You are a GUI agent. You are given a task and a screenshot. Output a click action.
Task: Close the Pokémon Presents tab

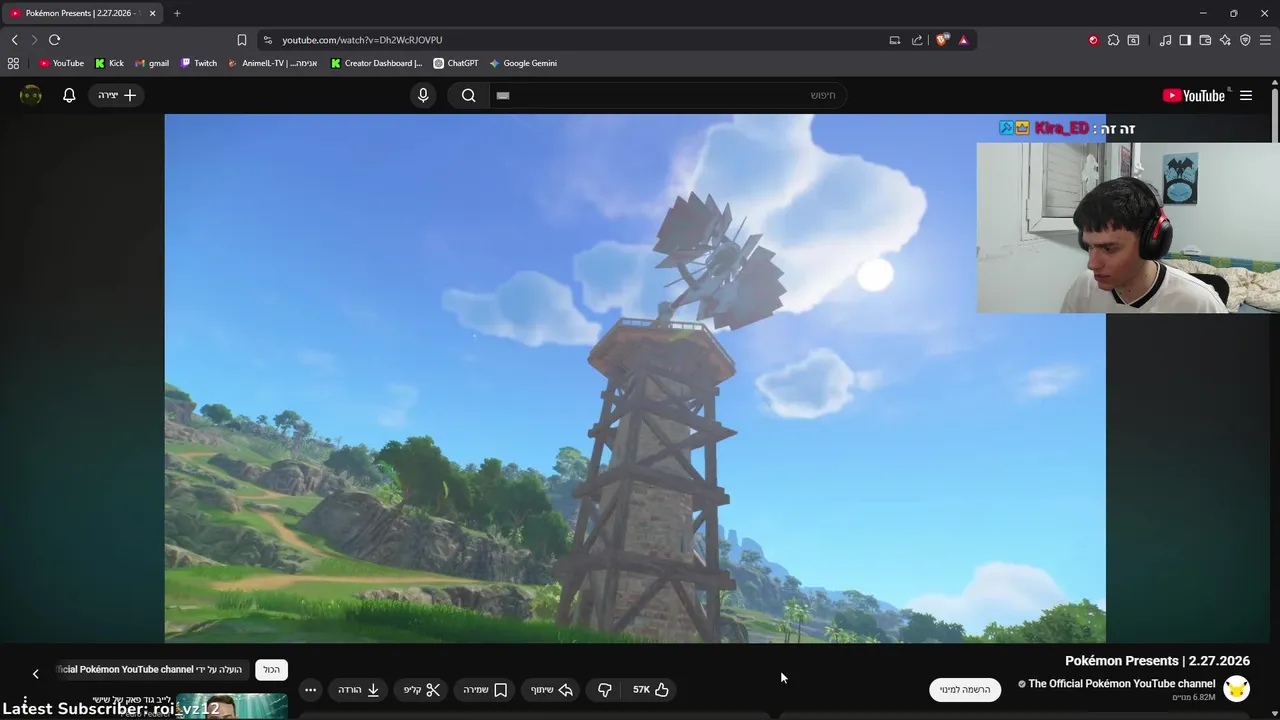tap(152, 13)
